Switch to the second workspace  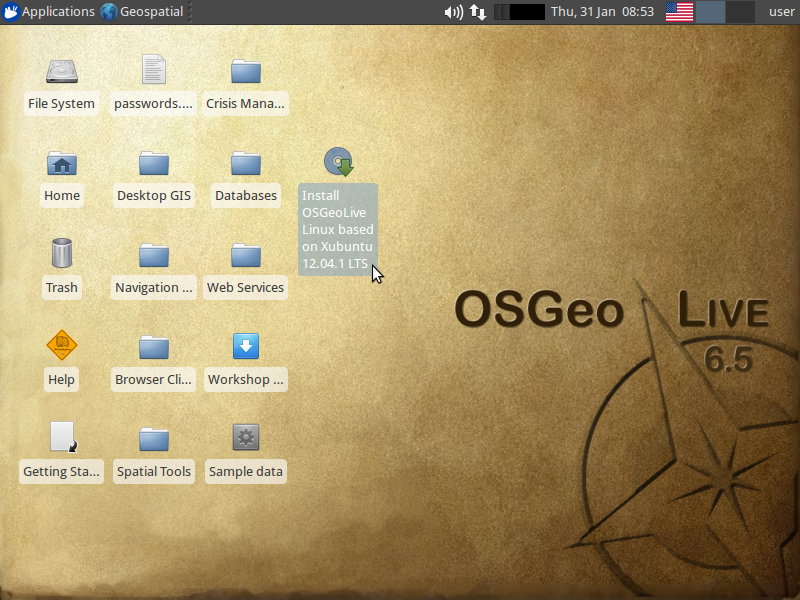[740, 12]
